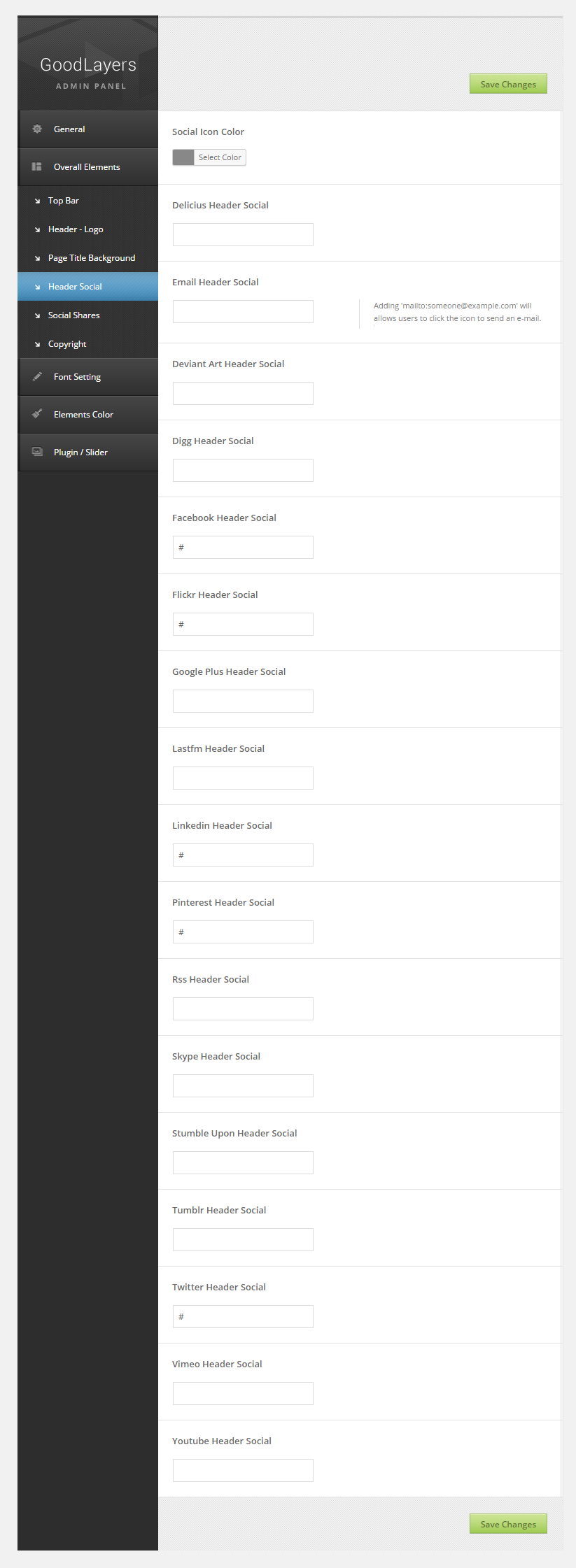
Task: Click the top Save Changes button
Action: click(508, 84)
